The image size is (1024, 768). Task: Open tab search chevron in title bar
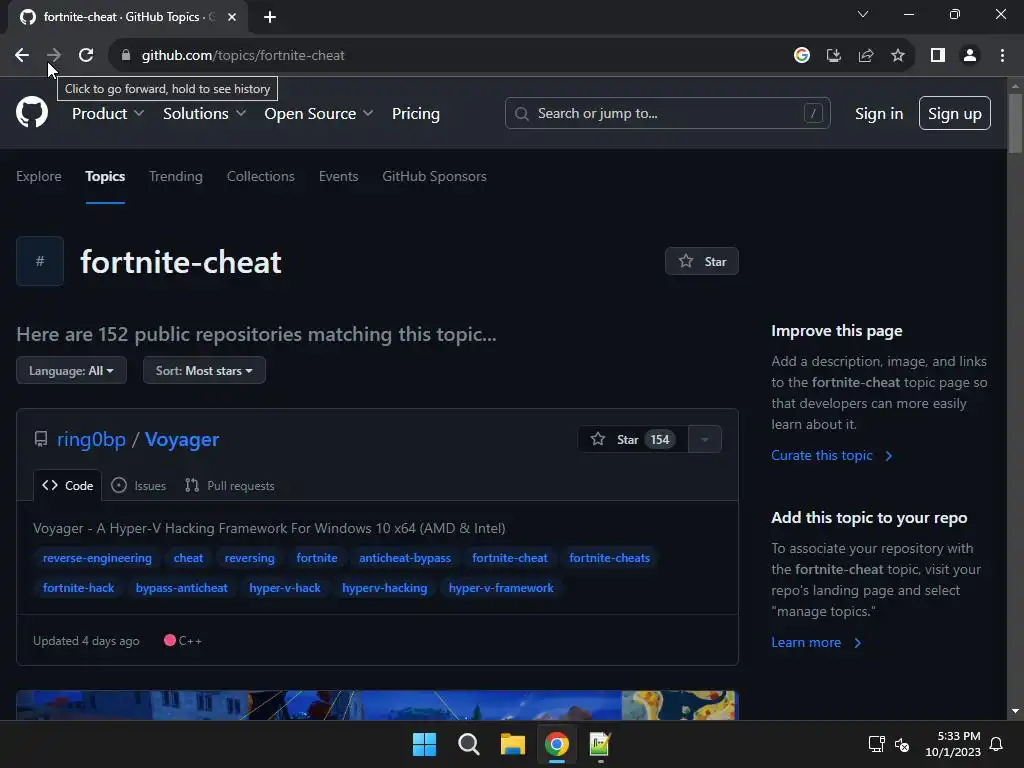pos(863,14)
